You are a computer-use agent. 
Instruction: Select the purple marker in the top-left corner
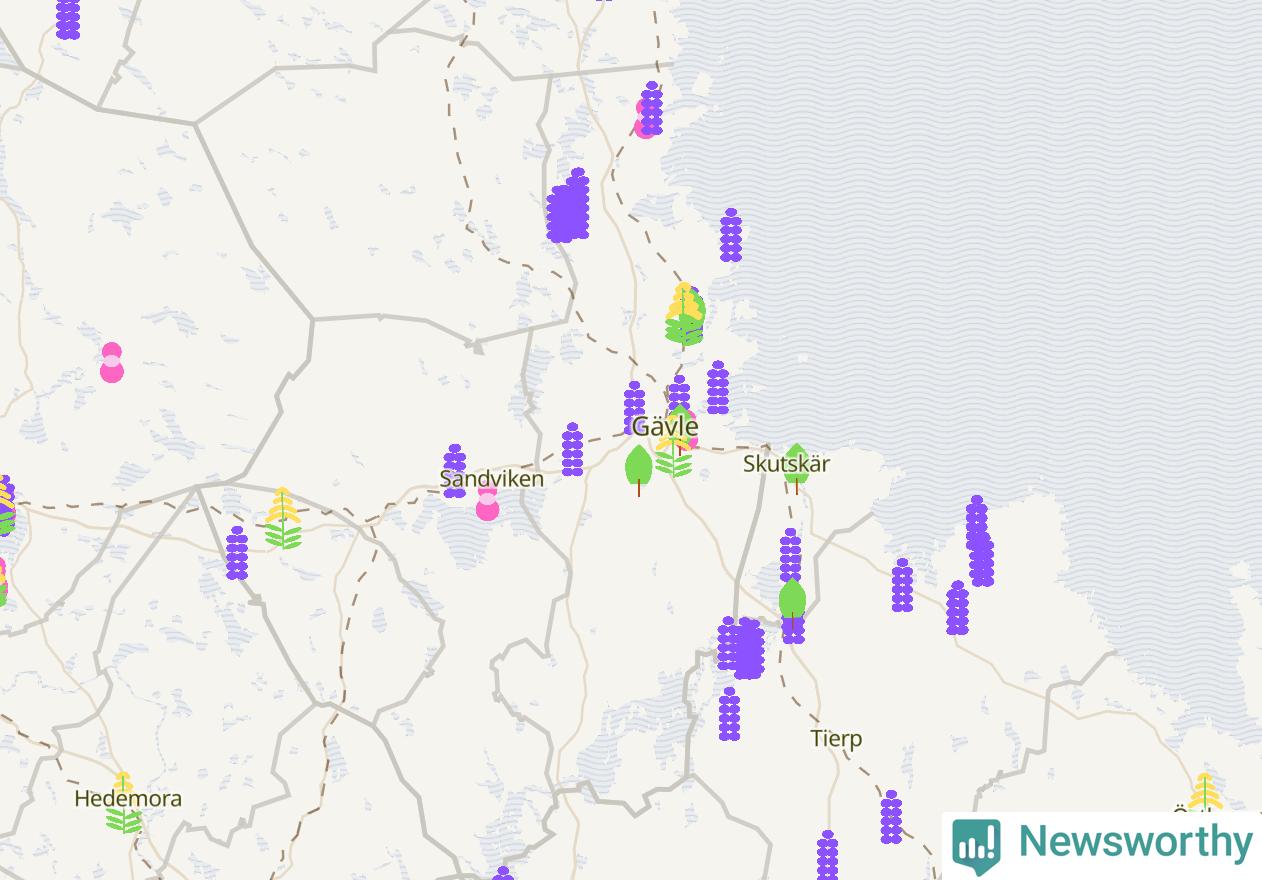pos(68,18)
